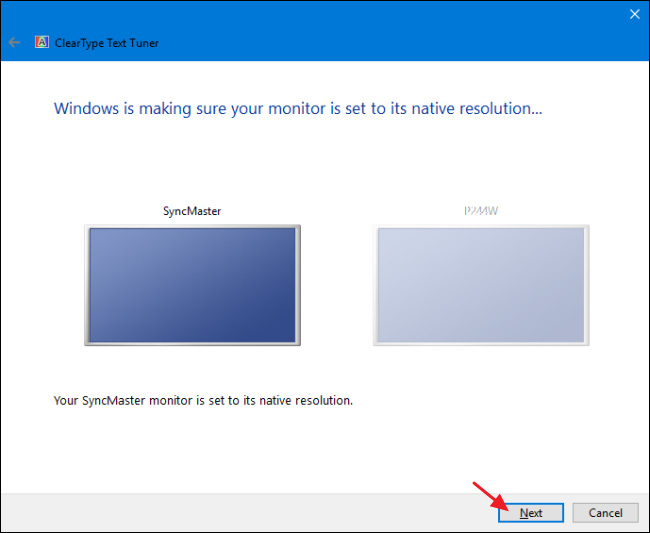Click the faded P244W monitor label
The image size is (650, 533).
pos(481,211)
